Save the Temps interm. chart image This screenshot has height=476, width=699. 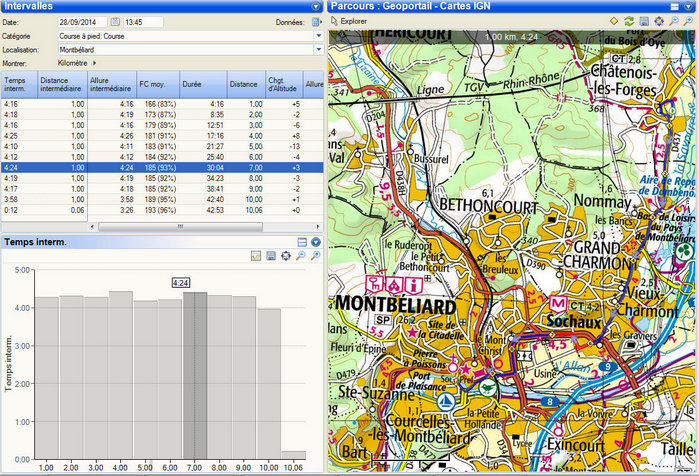pyautogui.click(x=271, y=255)
